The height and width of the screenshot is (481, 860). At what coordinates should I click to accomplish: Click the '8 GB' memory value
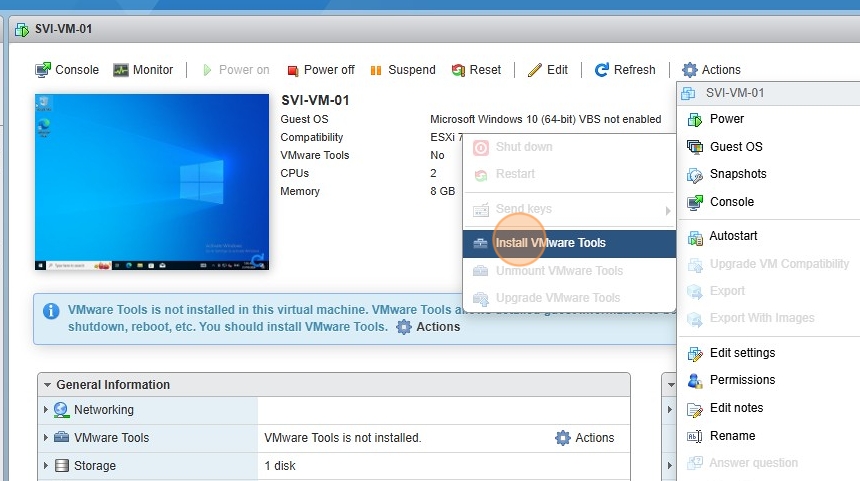443,191
